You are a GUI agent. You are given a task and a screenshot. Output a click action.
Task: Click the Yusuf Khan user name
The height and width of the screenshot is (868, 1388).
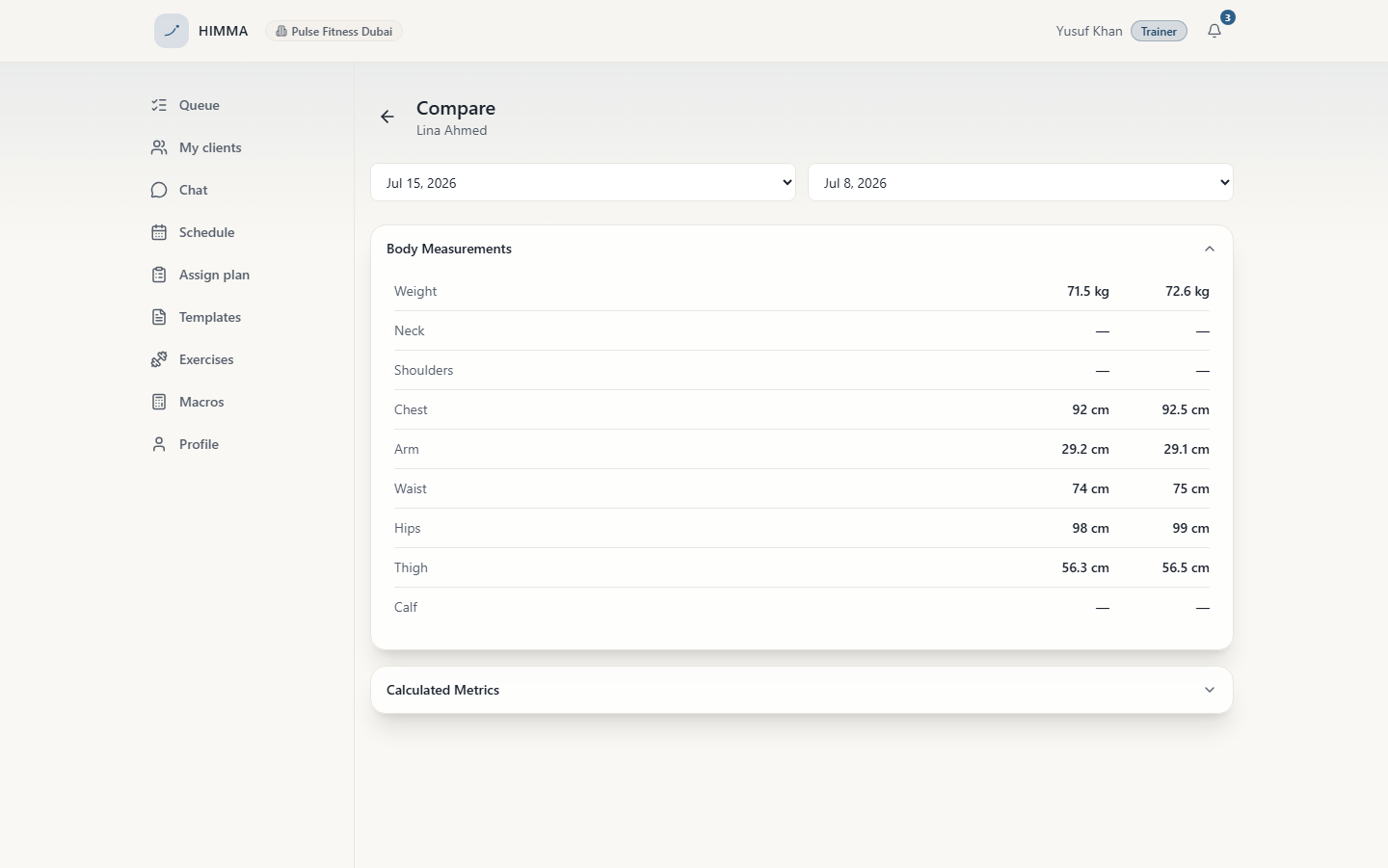1089,31
